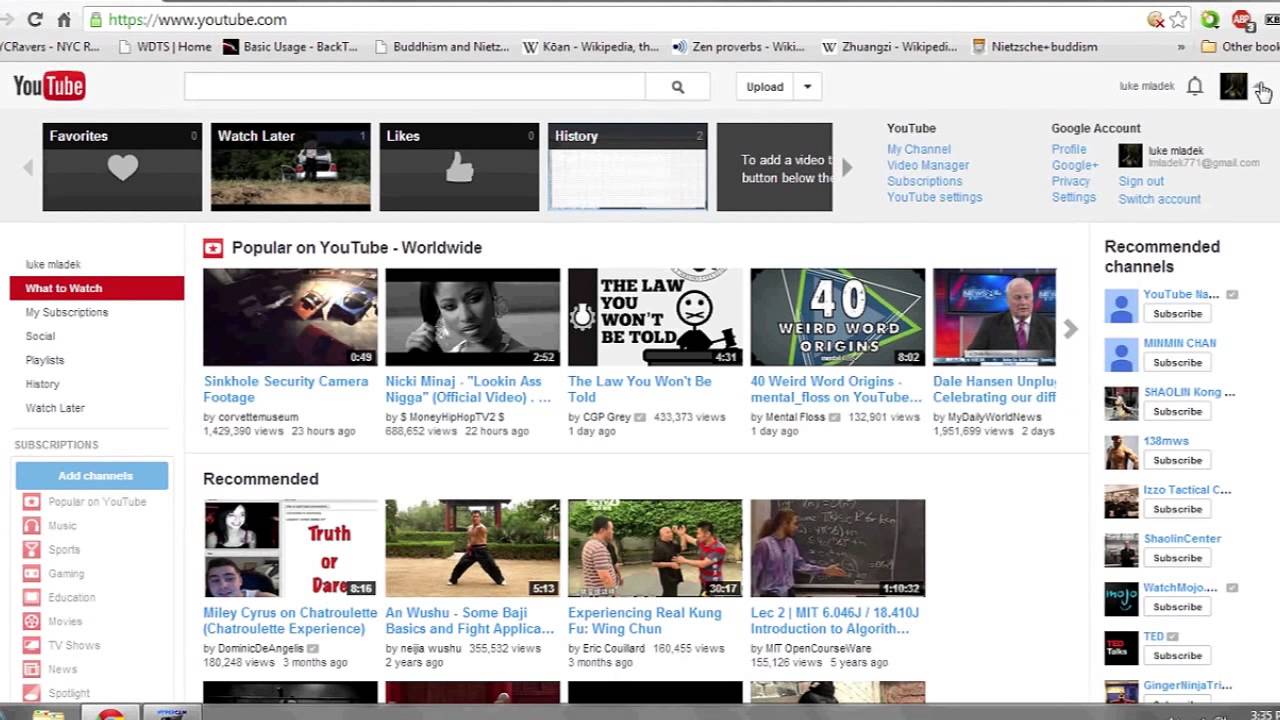Click the Upload button
This screenshot has width=1280, height=720.
[x=765, y=87]
